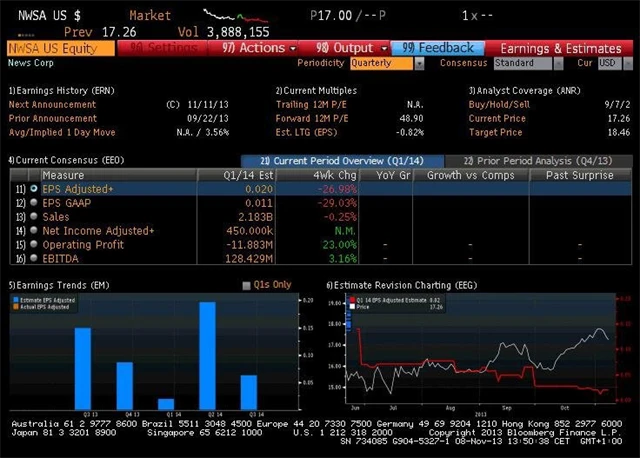Click the orange Actual EPS Adjusted legend swatch
640x458 pixels.
click(x=16, y=307)
